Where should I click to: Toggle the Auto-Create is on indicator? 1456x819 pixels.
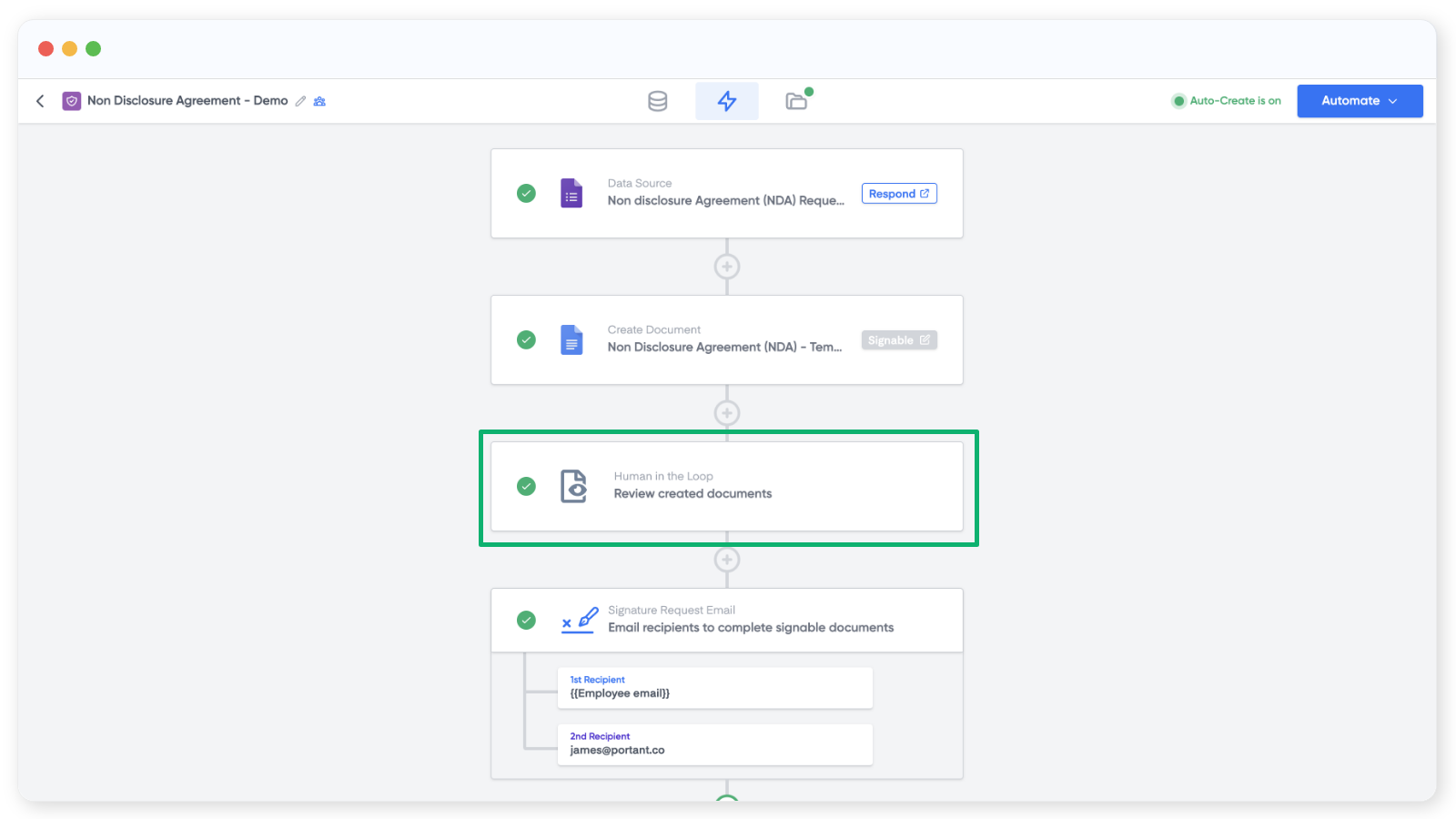click(1227, 101)
